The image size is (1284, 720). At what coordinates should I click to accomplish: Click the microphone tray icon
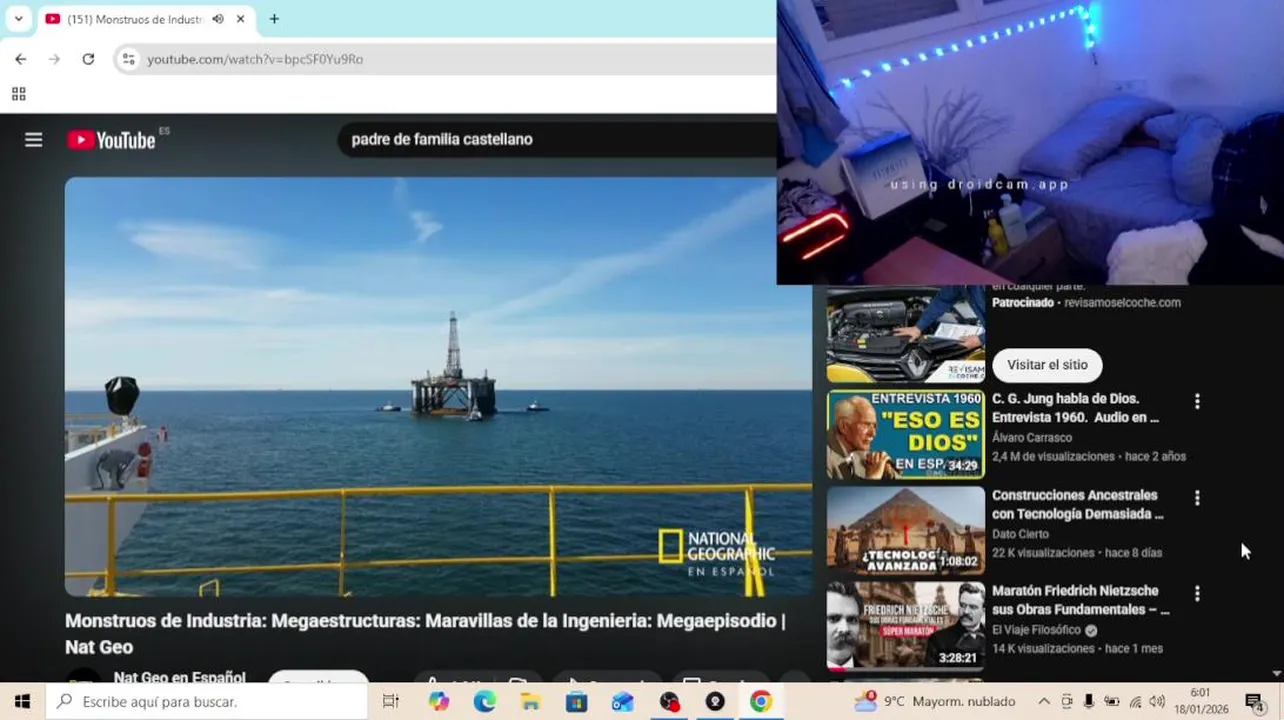pos(1089,702)
